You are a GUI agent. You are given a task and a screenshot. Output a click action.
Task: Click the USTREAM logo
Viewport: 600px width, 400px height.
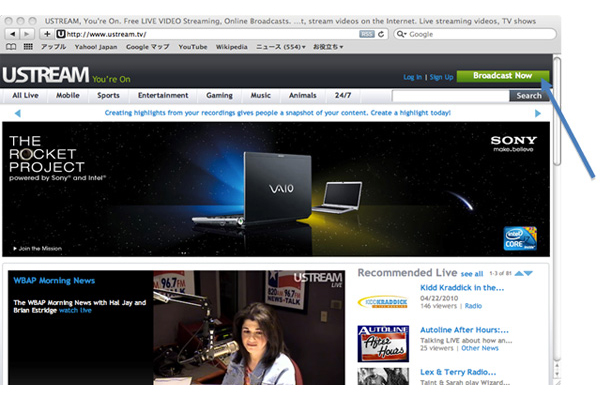point(46,75)
